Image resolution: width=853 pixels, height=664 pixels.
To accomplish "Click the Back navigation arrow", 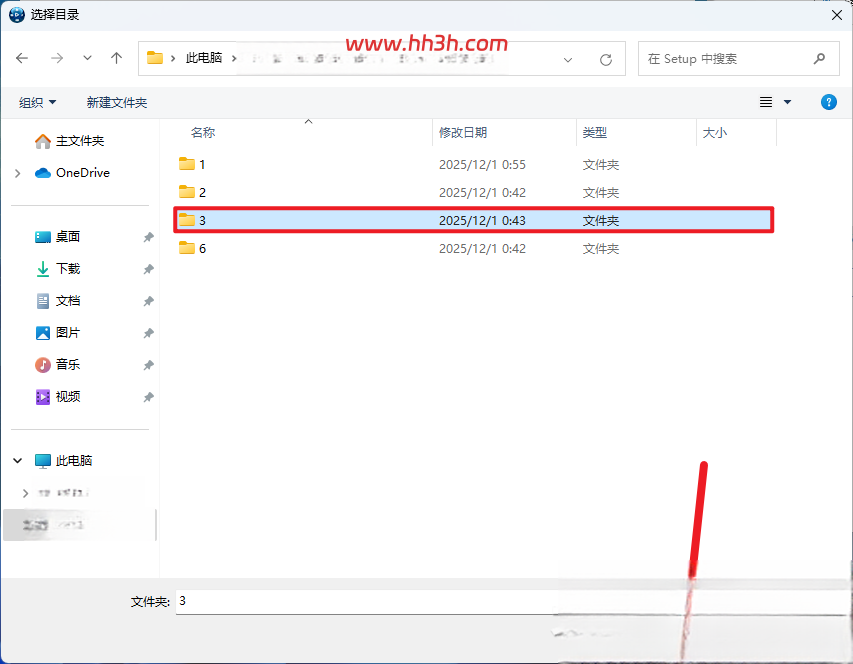I will click(22, 58).
